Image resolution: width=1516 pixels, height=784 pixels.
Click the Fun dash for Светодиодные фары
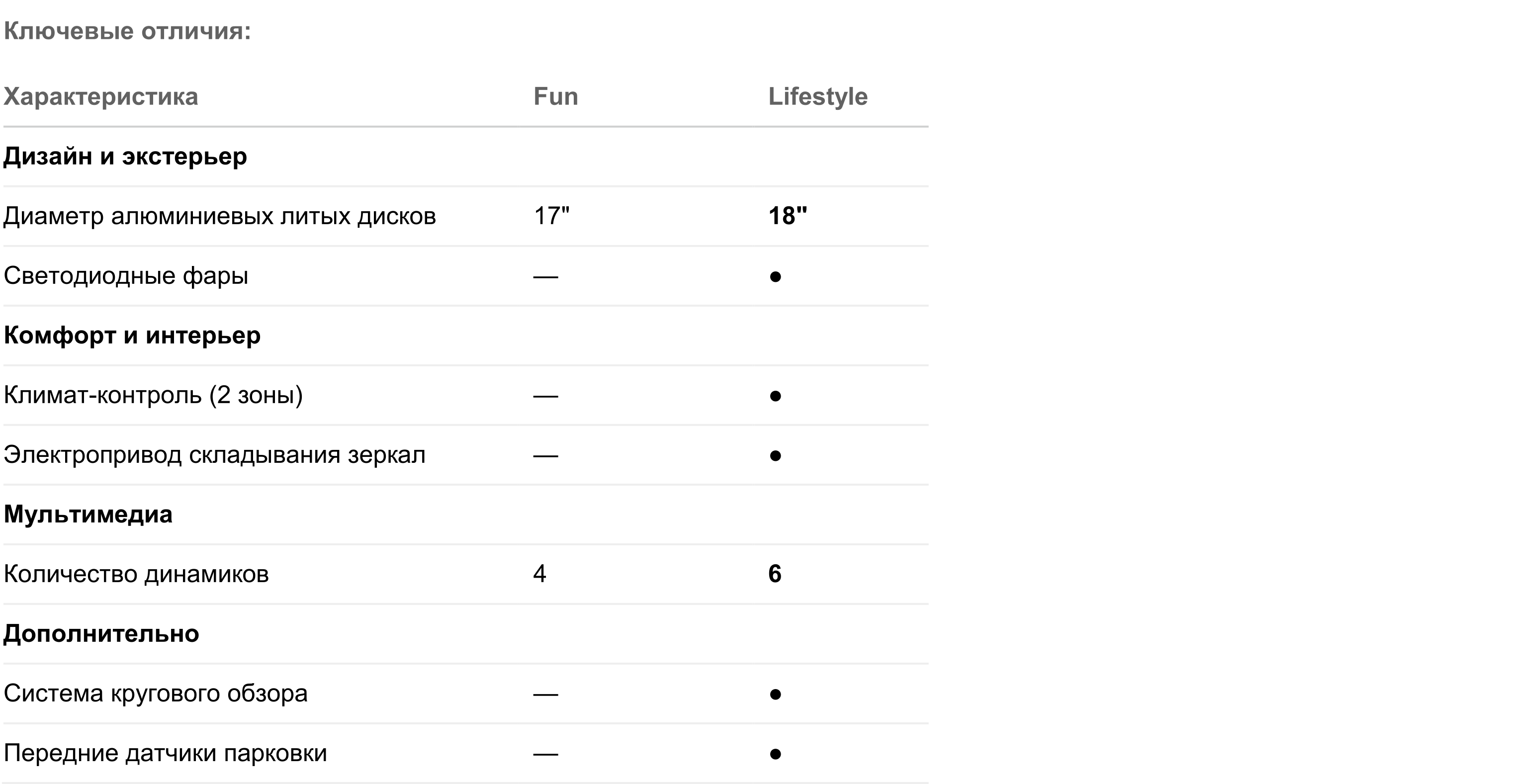pyautogui.click(x=545, y=276)
